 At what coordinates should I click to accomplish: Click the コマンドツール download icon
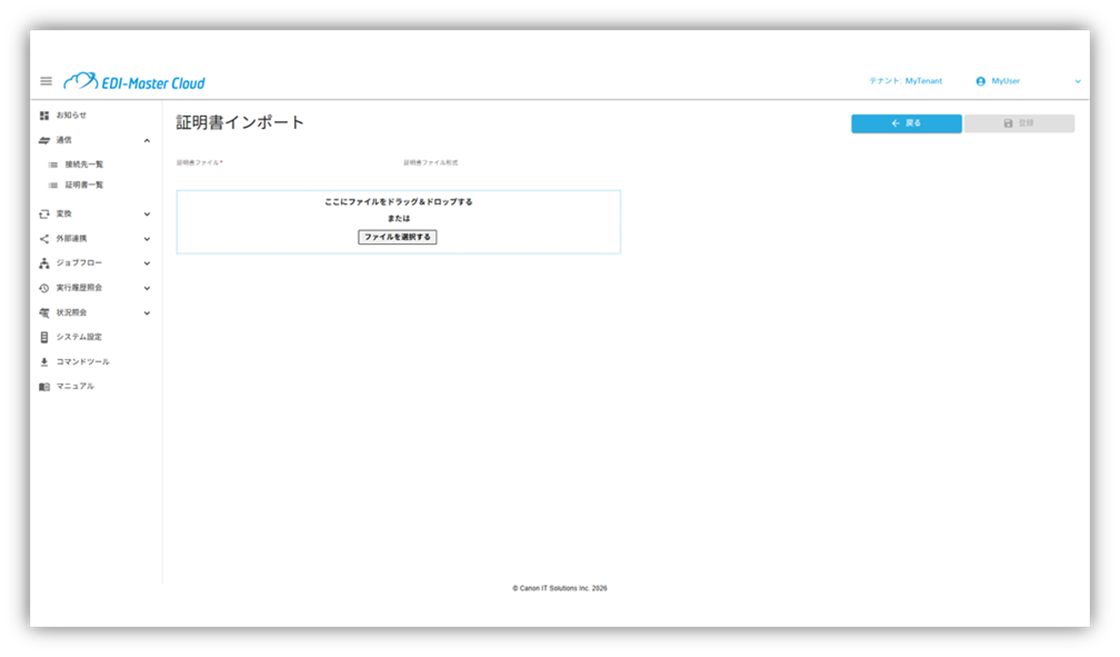click(x=43, y=361)
